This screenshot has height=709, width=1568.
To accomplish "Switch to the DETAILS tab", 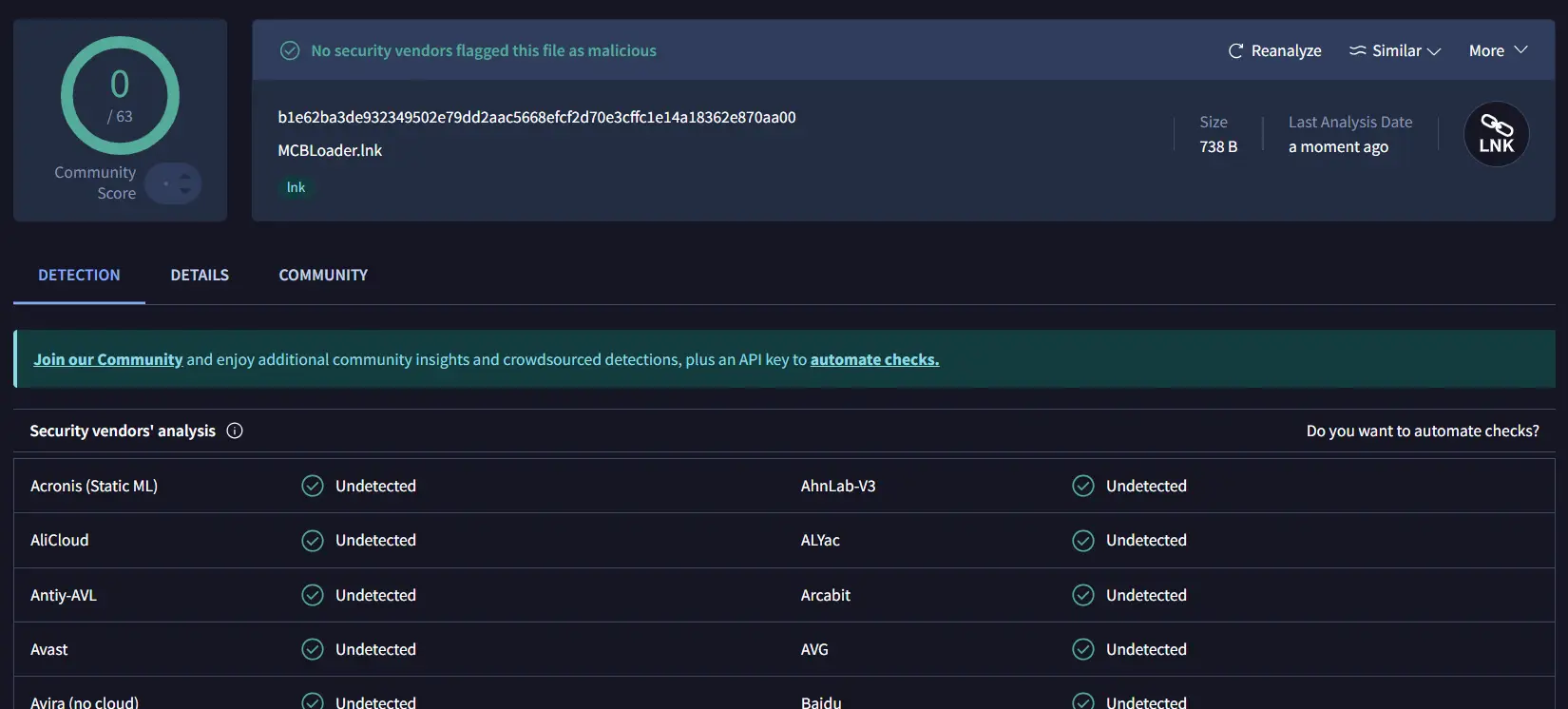I will [x=200, y=275].
